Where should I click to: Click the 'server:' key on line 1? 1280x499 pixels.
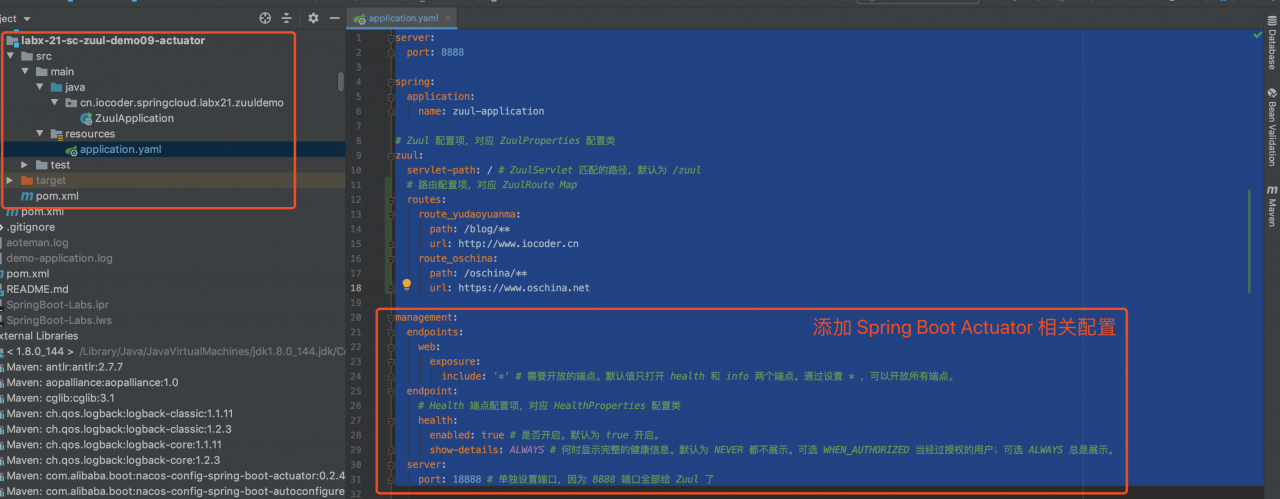[414, 37]
